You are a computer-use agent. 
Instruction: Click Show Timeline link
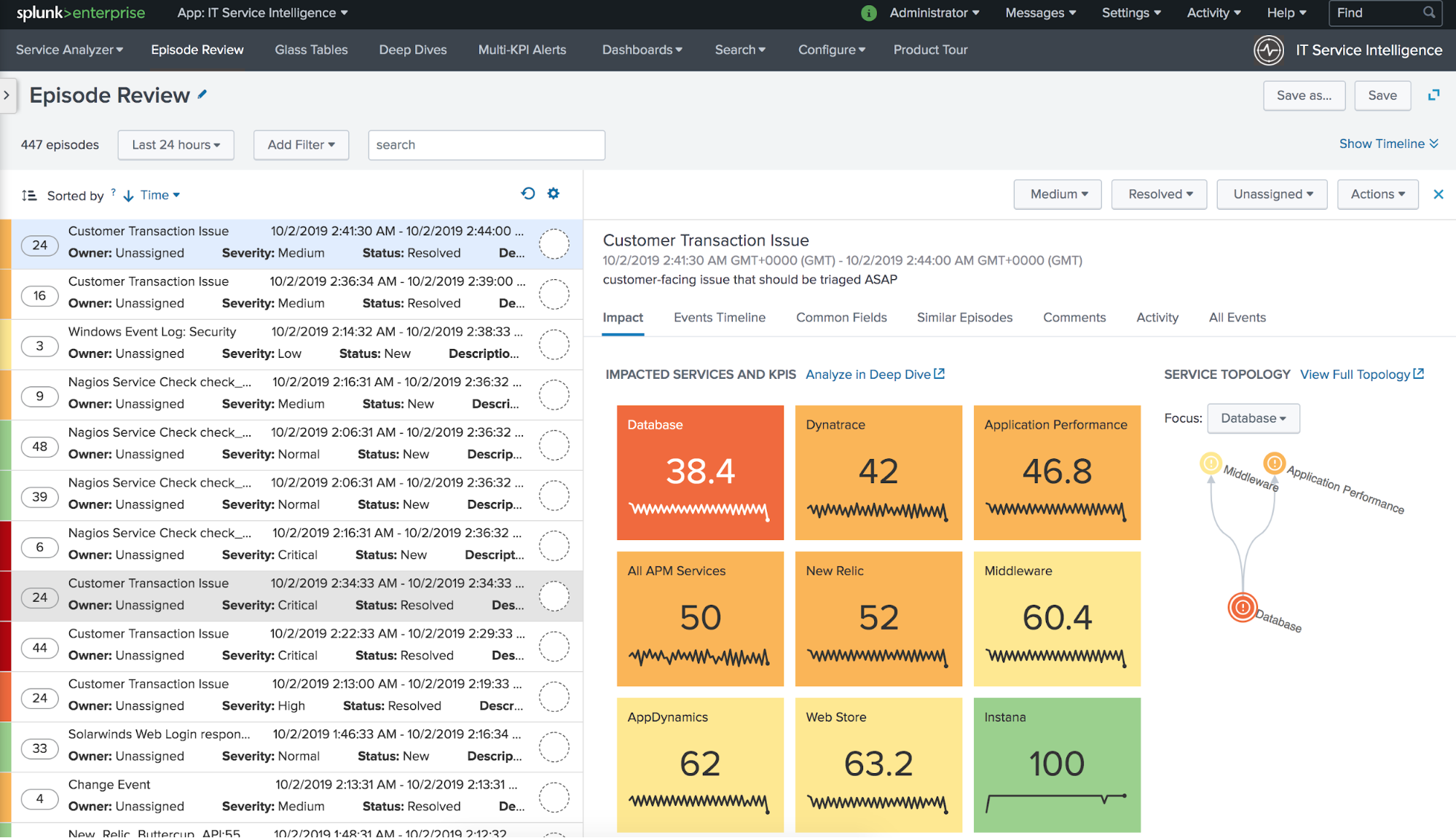click(x=1388, y=144)
